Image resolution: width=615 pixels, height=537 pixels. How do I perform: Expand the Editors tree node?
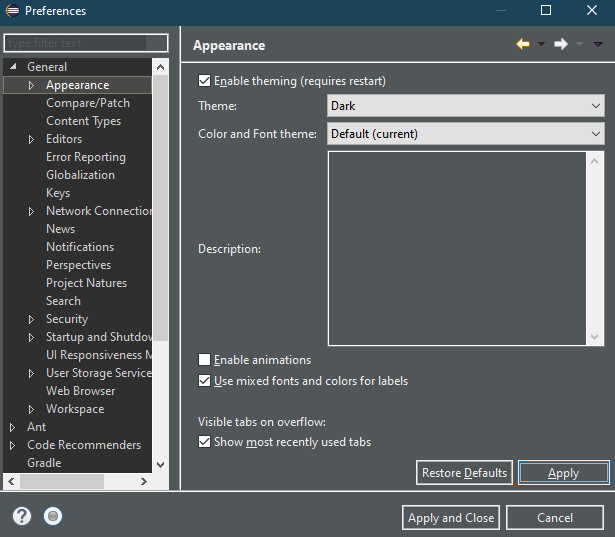(x=32, y=139)
